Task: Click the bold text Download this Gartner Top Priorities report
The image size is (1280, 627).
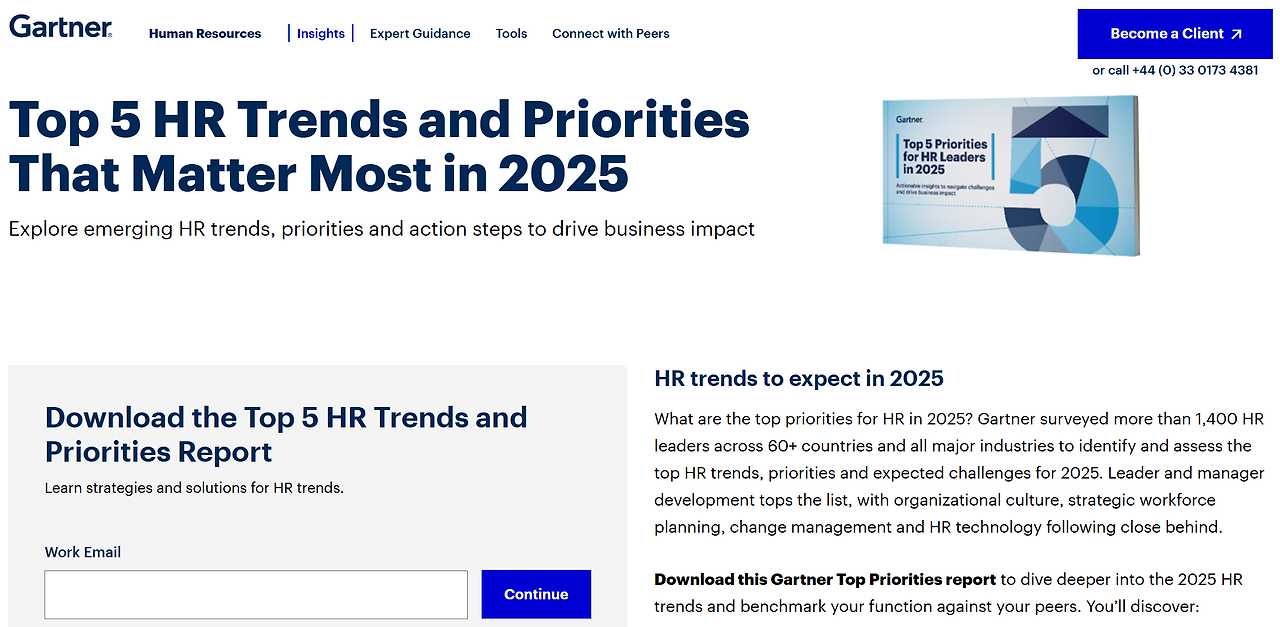Action: (x=825, y=580)
